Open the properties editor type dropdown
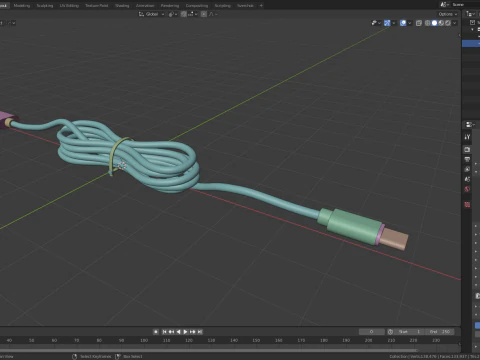 click(470, 125)
